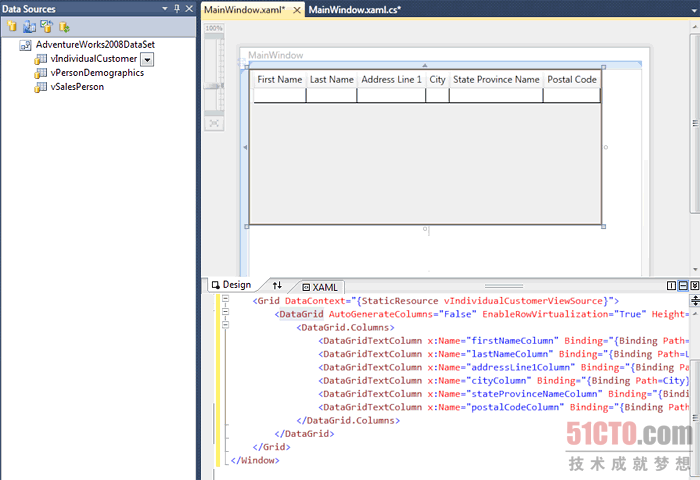Screen dimensions: 700x480
Task: Click the MainWindow designer title
Action: coord(275,55)
